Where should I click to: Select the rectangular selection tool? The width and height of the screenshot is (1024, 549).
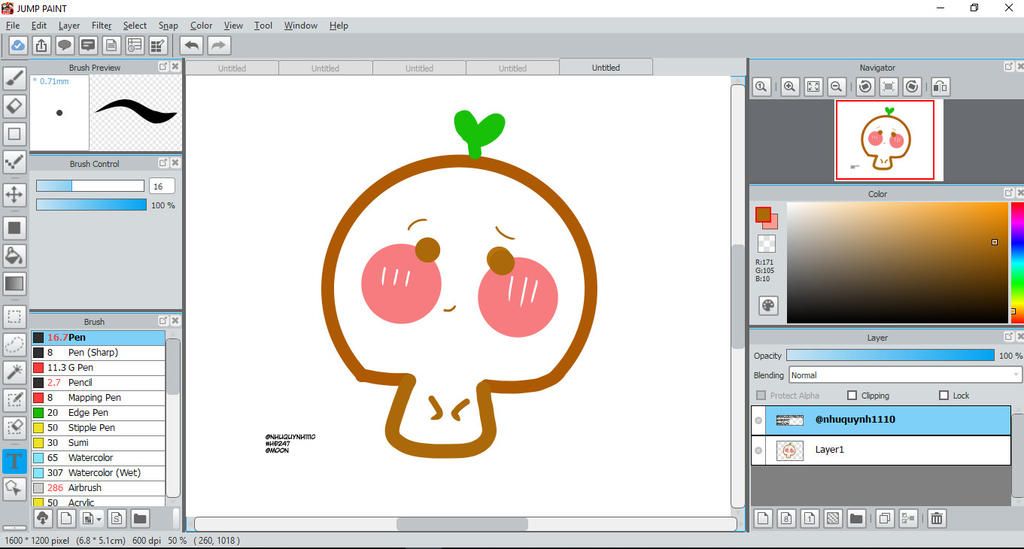point(14,317)
